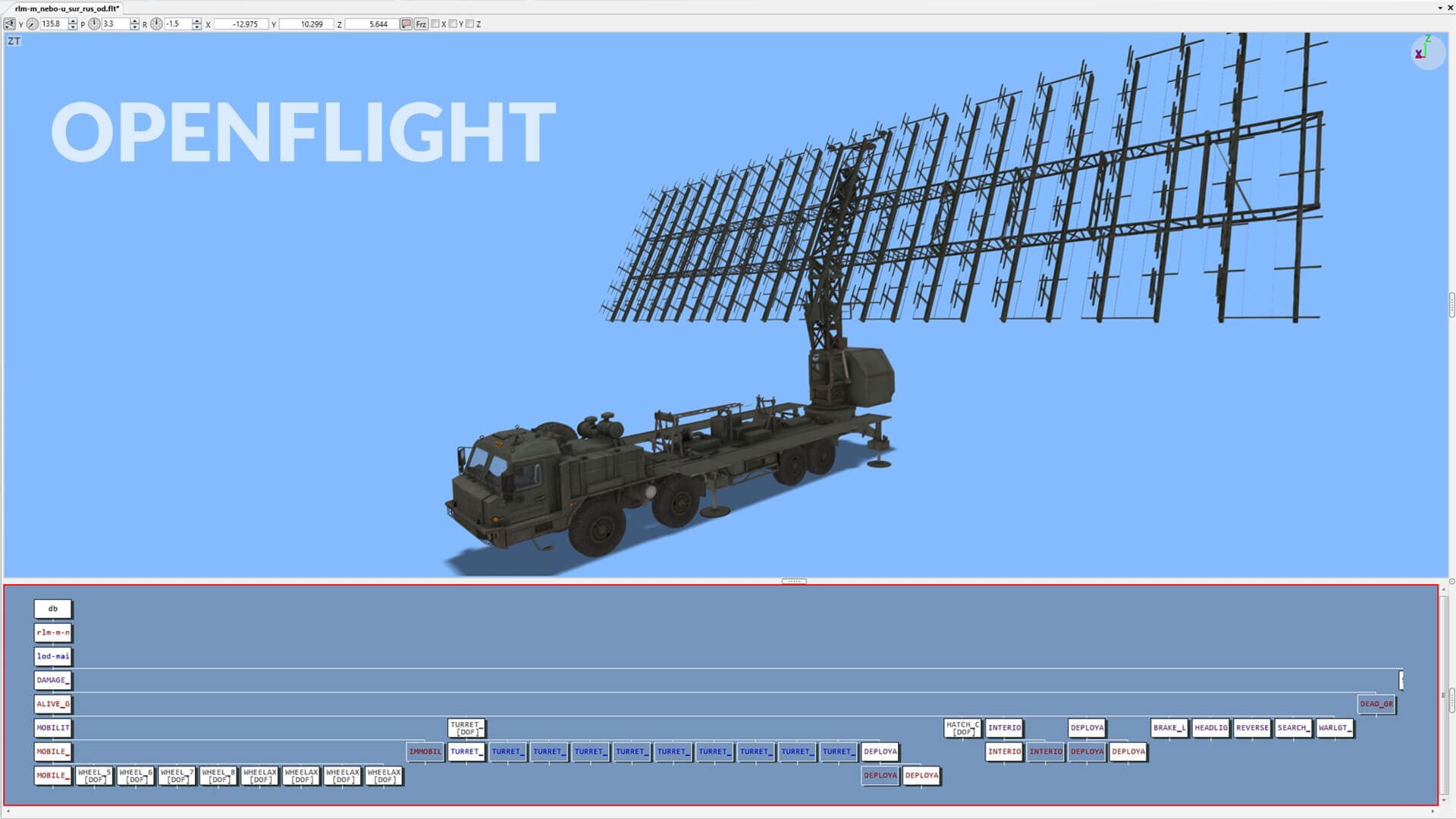
Task: Open the tab list dropdown arrow
Action: coord(1440,8)
